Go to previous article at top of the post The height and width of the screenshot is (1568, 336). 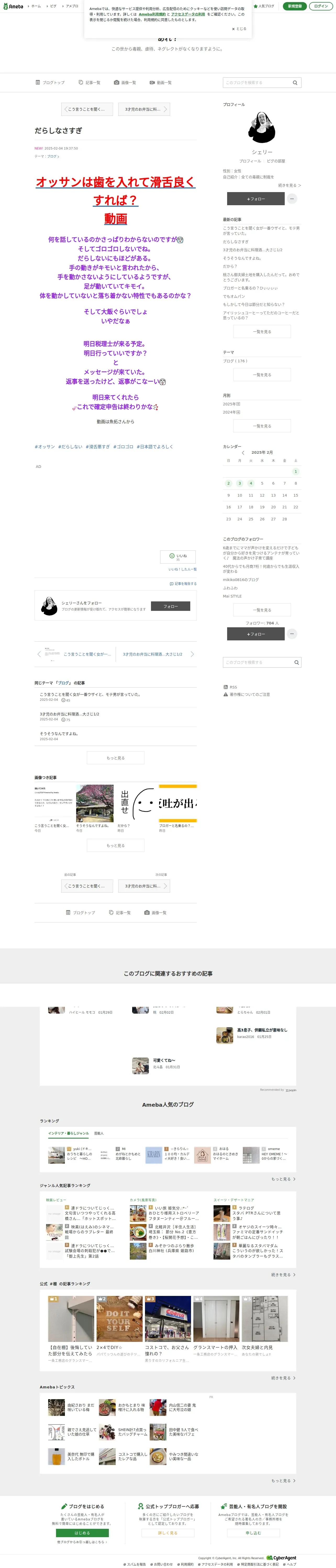(87, 110)
